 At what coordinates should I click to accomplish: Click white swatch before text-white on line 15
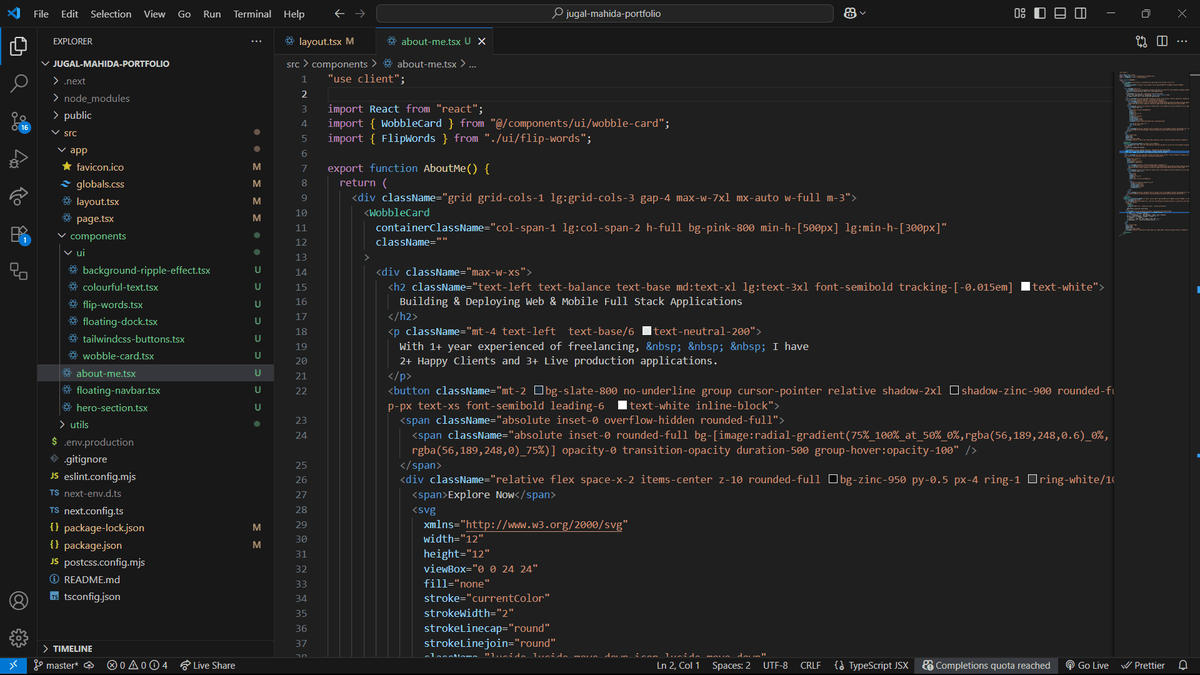point(1025,287)
